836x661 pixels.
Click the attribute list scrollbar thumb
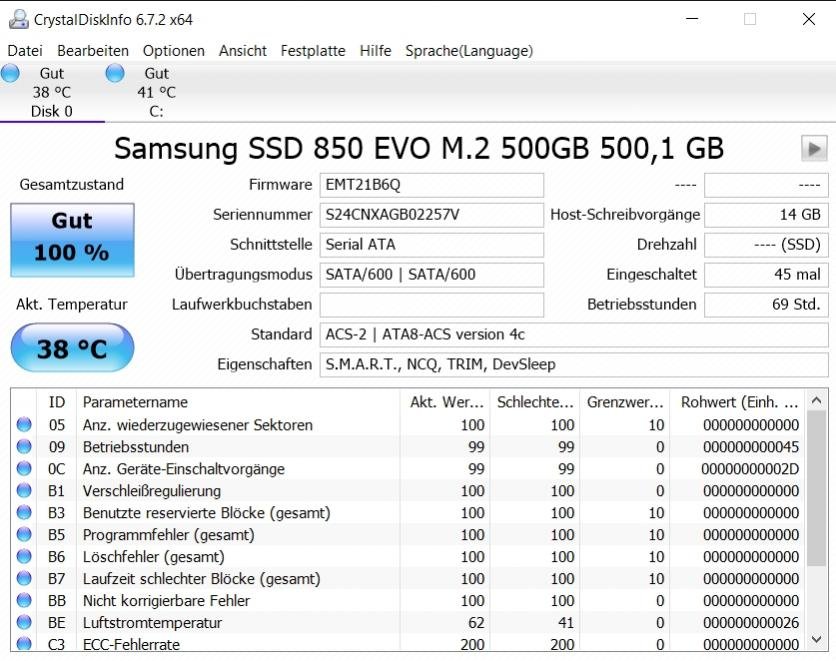[x=816, y=488]
